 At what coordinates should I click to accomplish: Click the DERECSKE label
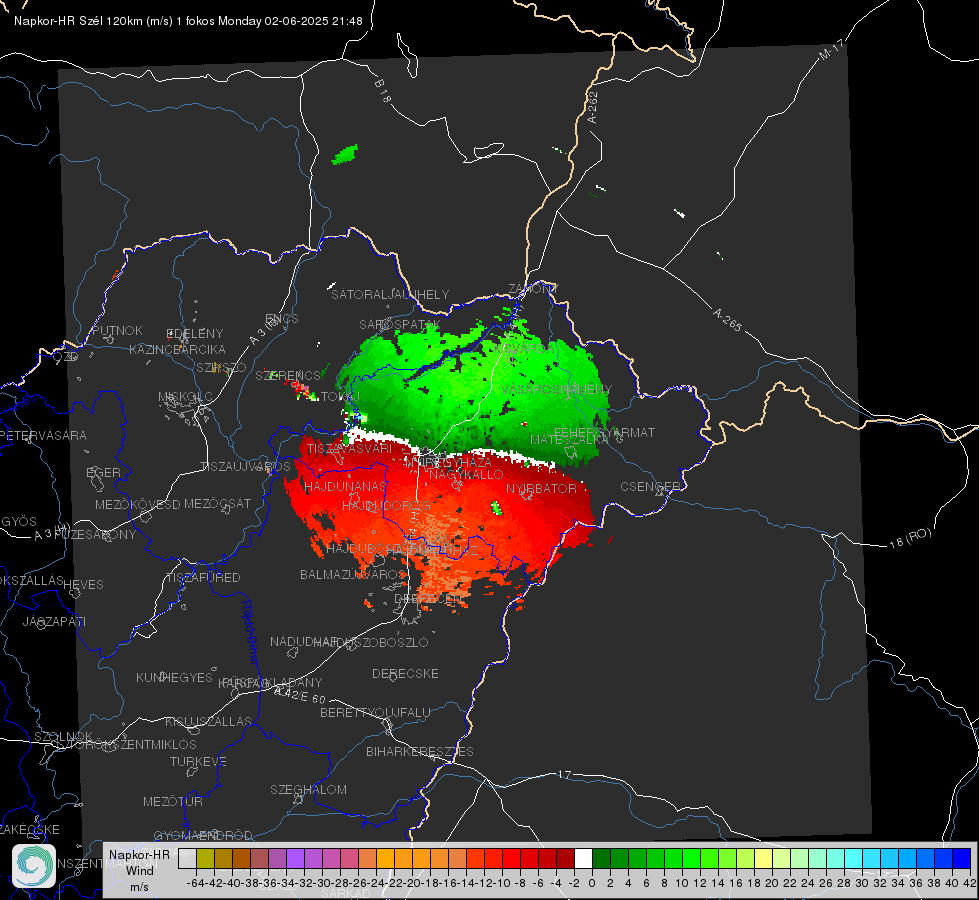[x=405, y=674]
